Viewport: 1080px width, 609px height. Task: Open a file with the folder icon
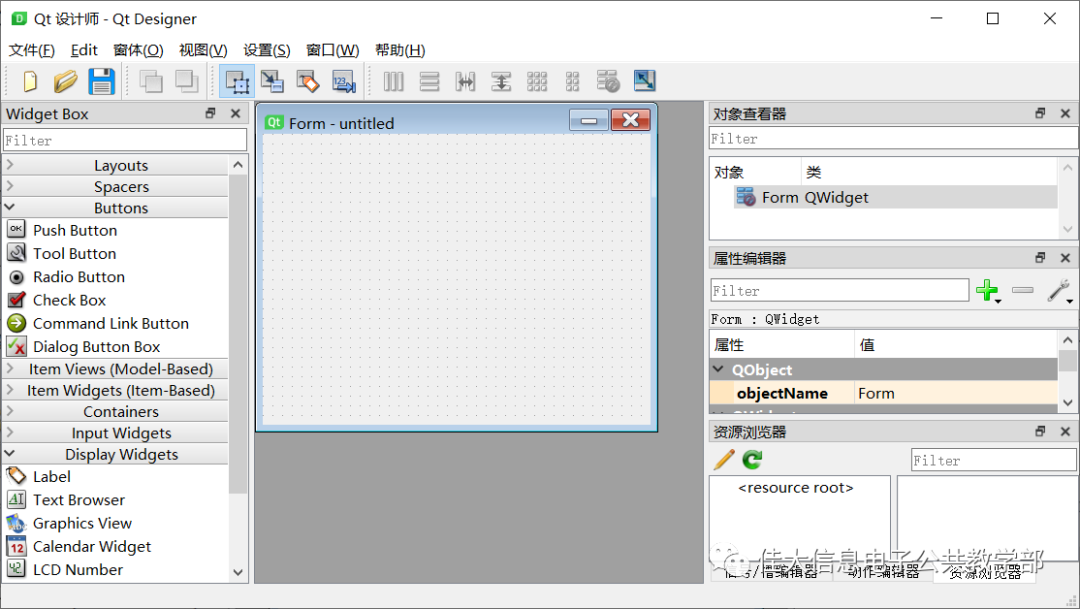point(65,81)
